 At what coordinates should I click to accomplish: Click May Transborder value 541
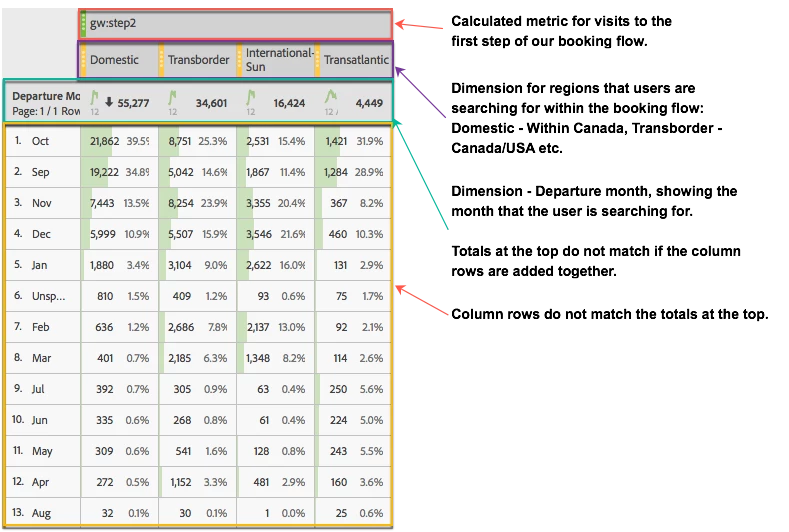pos(183,451)
